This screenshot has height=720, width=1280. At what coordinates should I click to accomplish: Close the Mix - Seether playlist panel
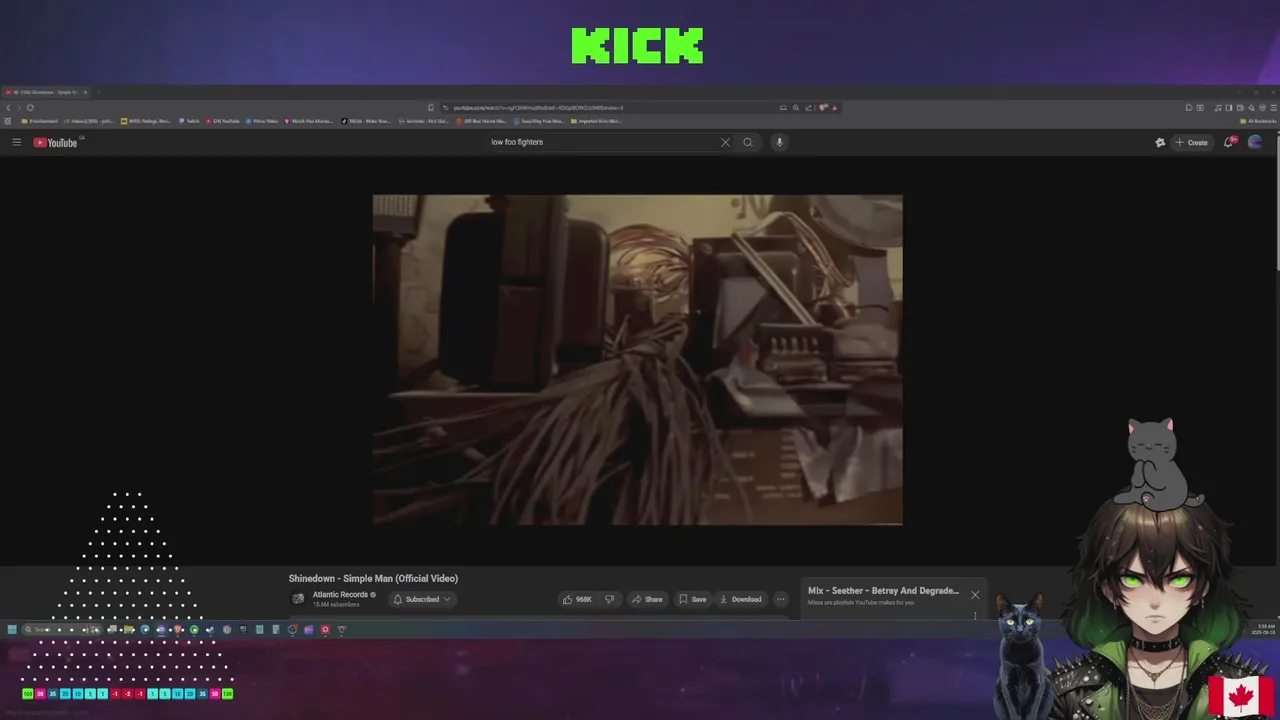pos(975,595)
